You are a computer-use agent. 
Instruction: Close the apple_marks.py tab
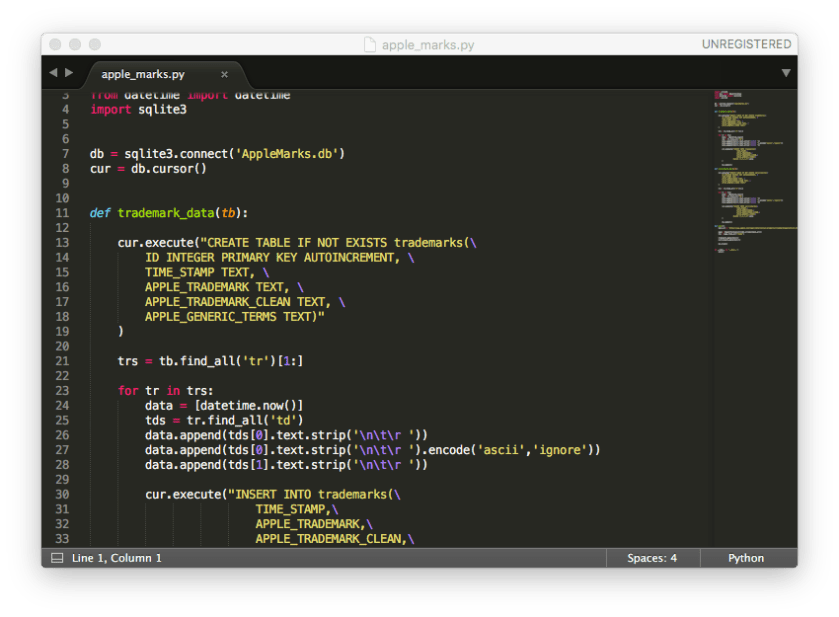(224, 74)
